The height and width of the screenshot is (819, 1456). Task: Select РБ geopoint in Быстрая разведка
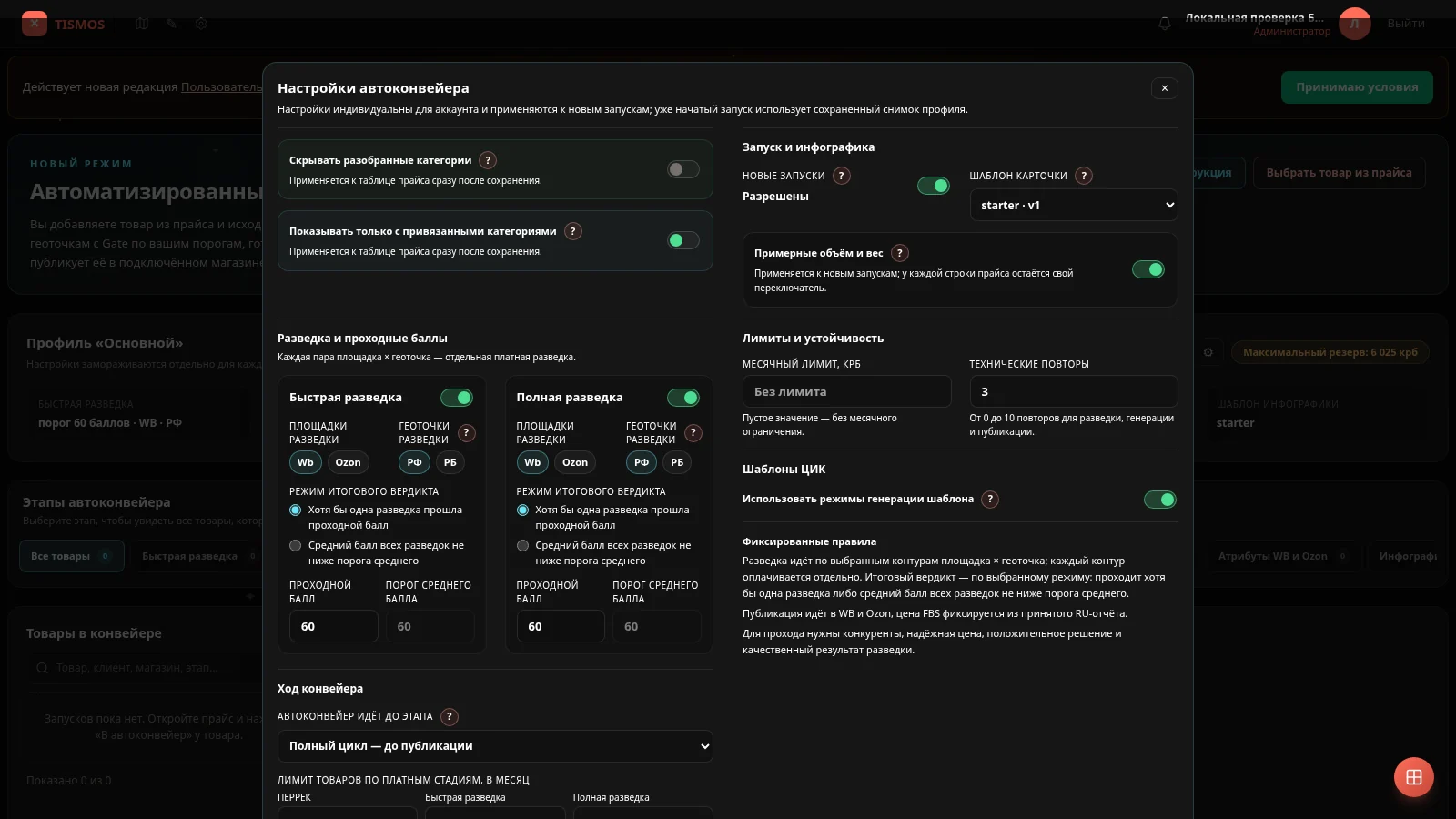450,462
